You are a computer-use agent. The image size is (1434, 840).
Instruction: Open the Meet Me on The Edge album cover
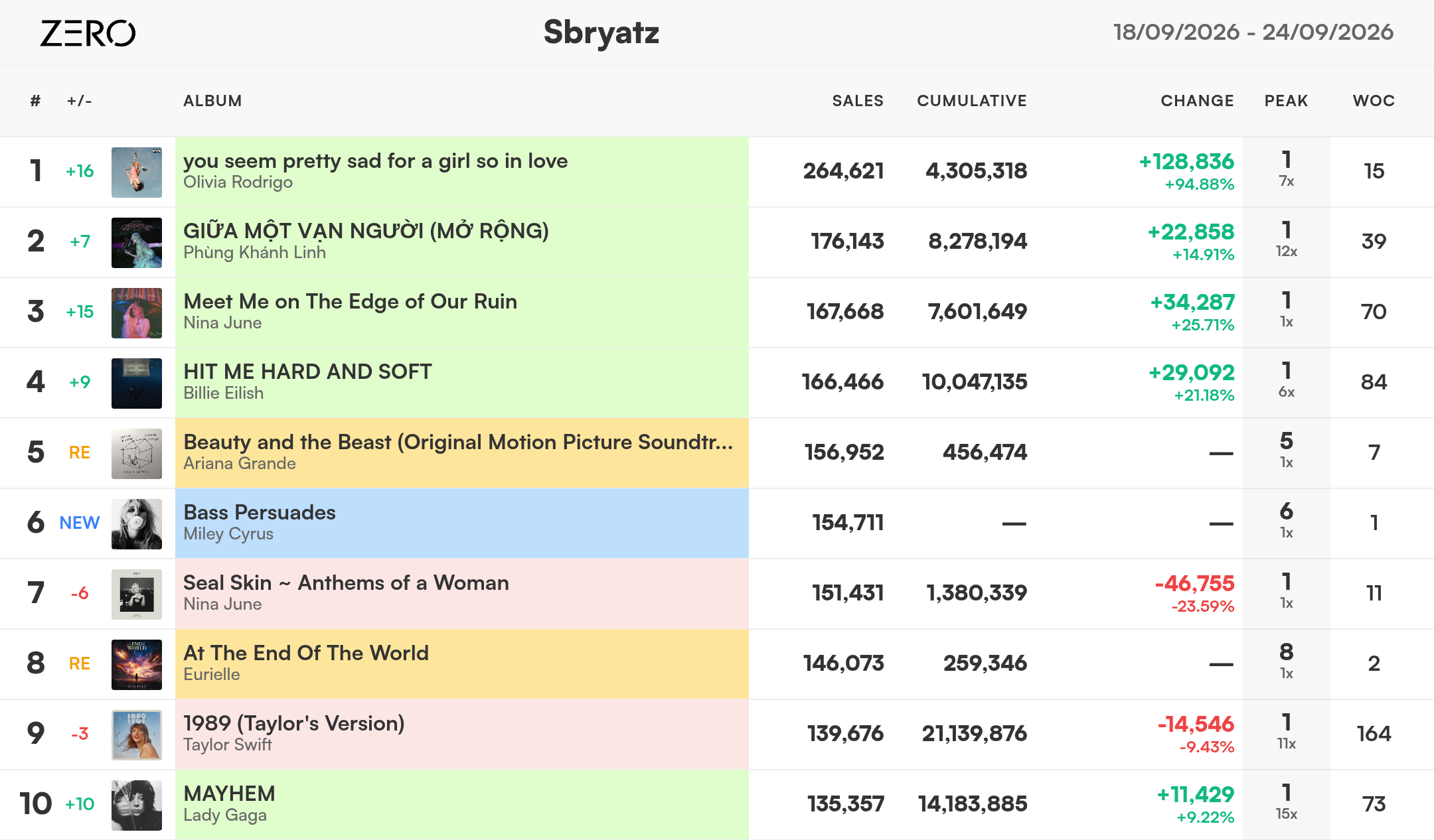137,313
